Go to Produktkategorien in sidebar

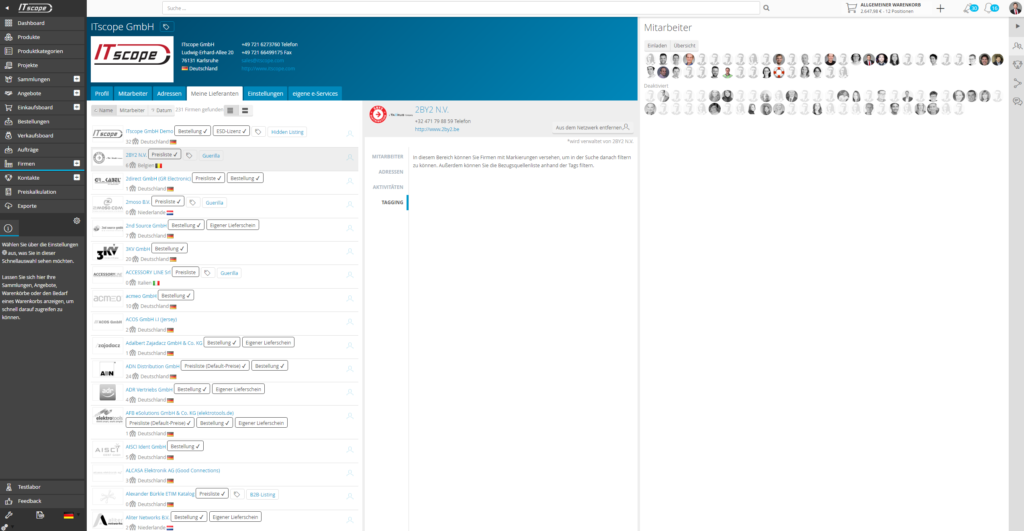[x=42, y=51]
